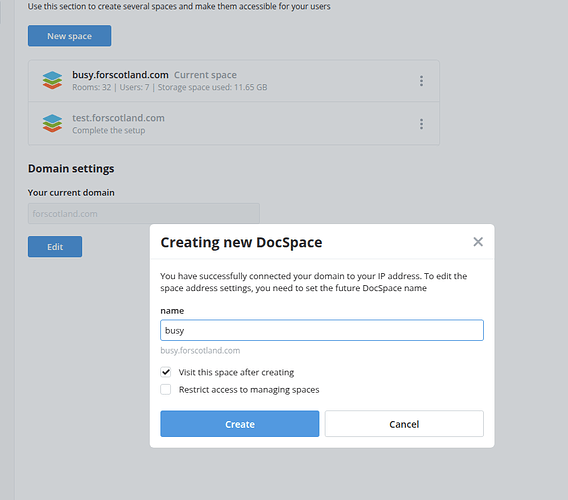Click the busy.forscotland.com preview address text

[x=200, y=351]
